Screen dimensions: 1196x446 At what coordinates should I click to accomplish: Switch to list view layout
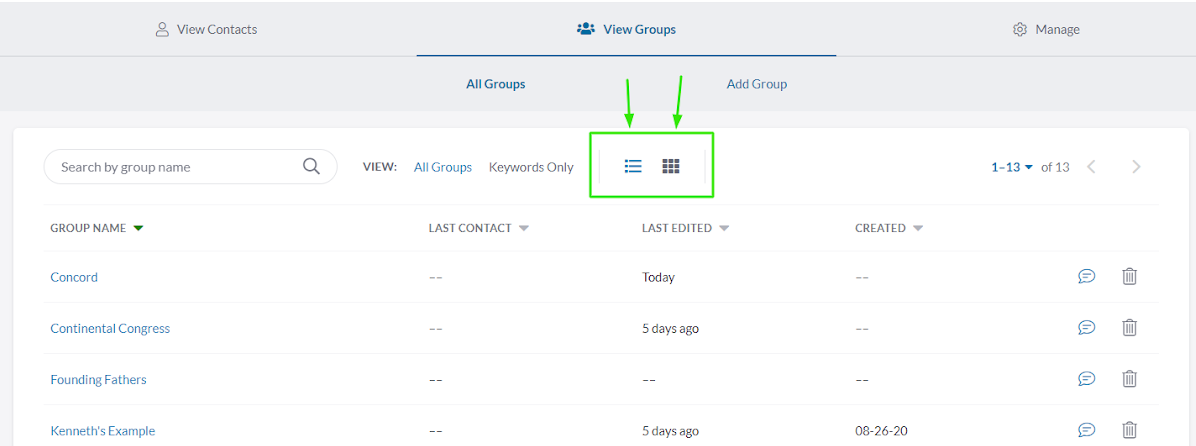[633, 166]
